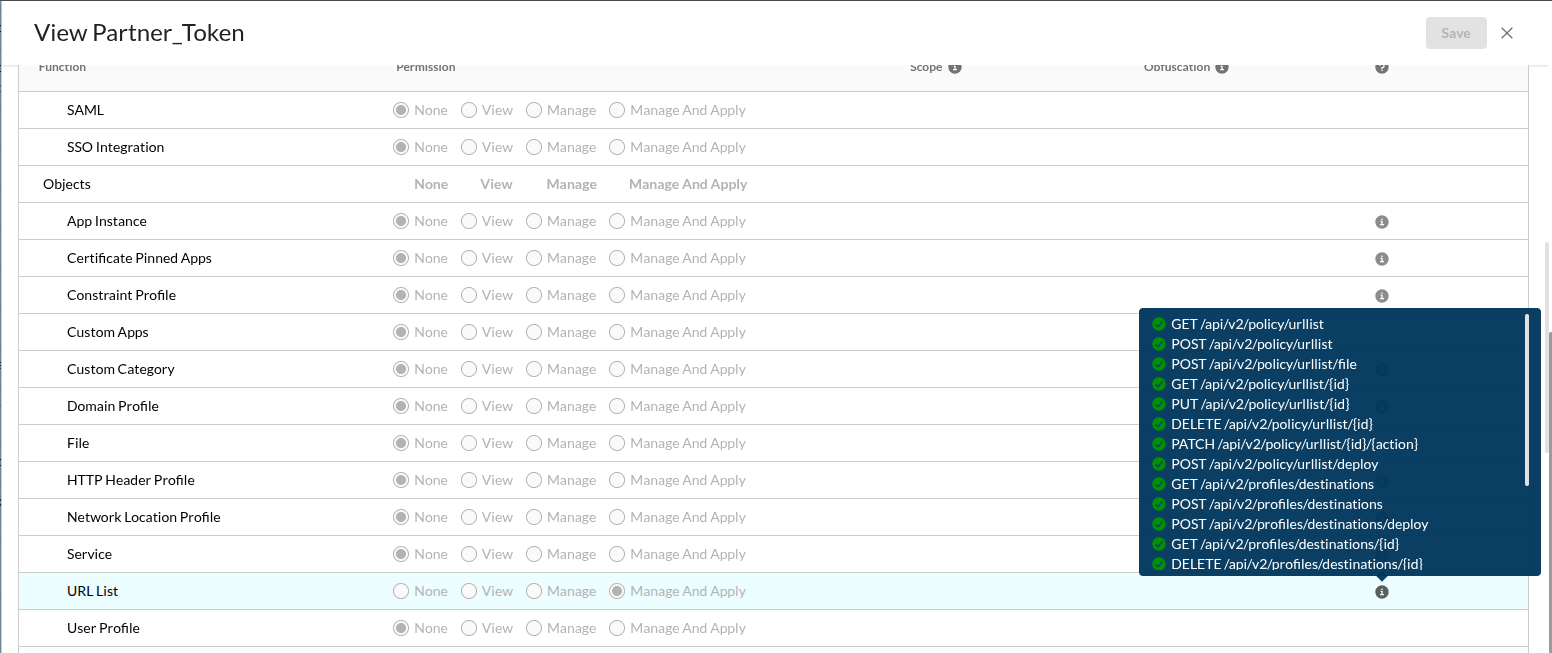Image resolution: width=1552 pixels, height=653 pixels.
Task: Click the info icon for URL List row
Action: (1382, 592)
